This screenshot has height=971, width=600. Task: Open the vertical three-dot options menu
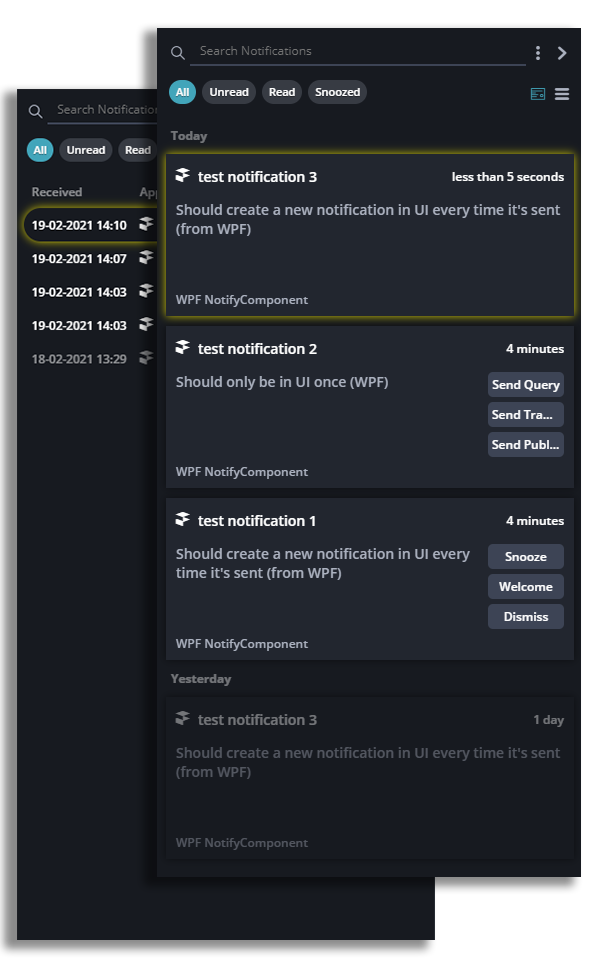[x=537, y=52]
